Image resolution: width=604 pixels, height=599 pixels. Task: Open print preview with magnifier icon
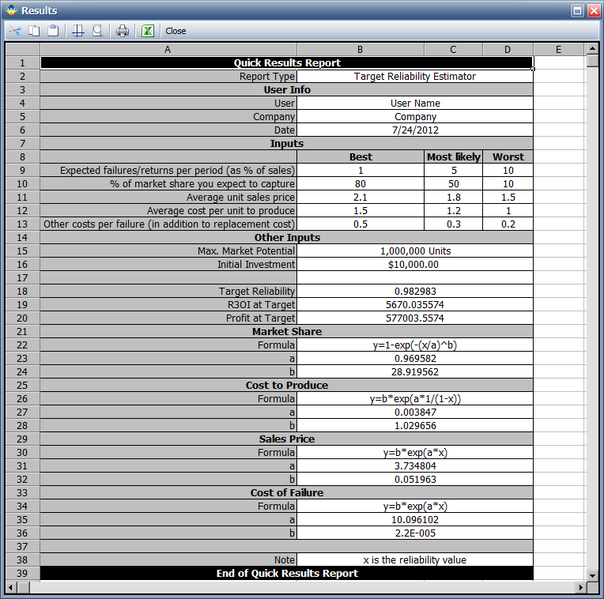[x=97, y=31]
